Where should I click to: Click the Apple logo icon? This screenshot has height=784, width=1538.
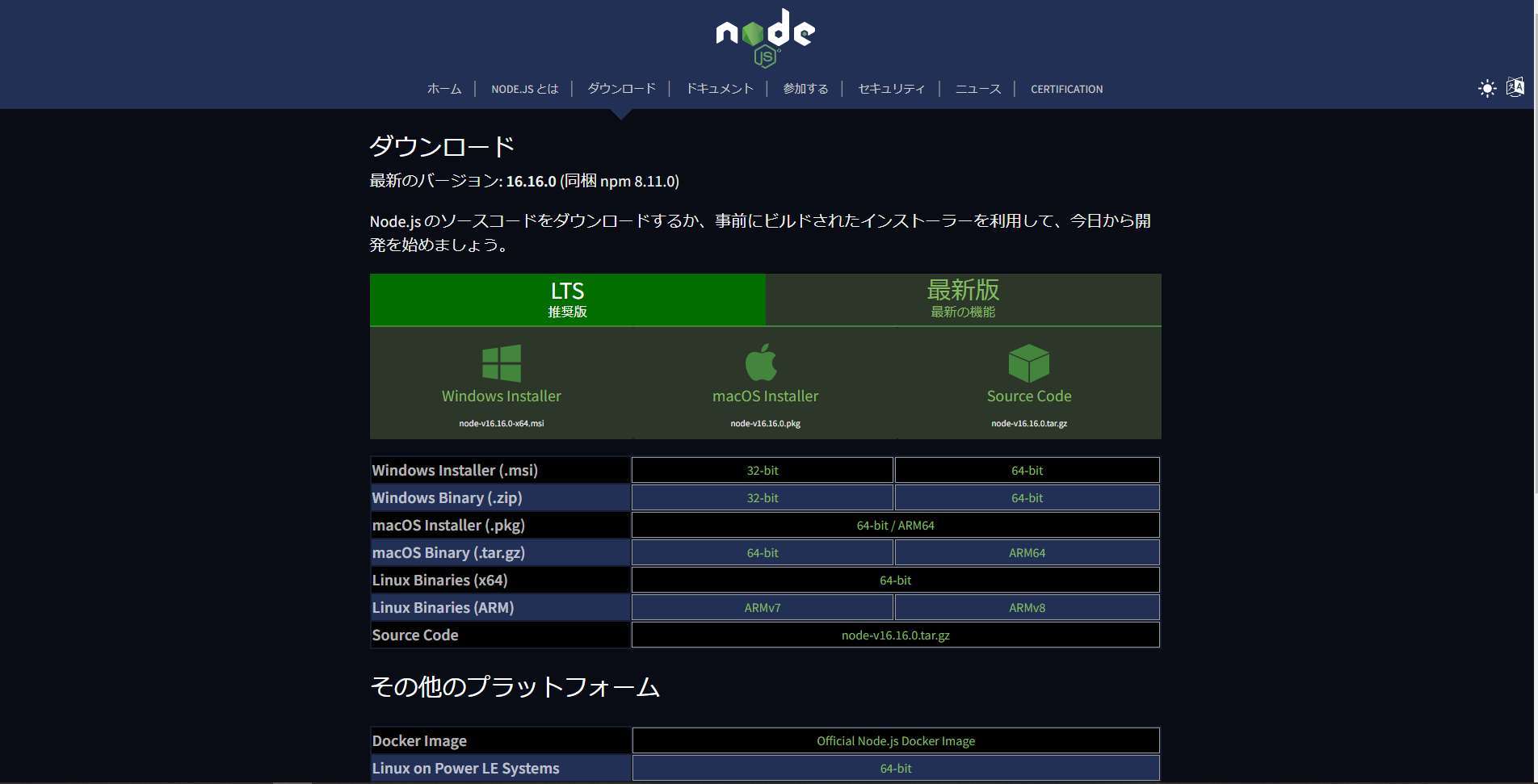[761, 363]
